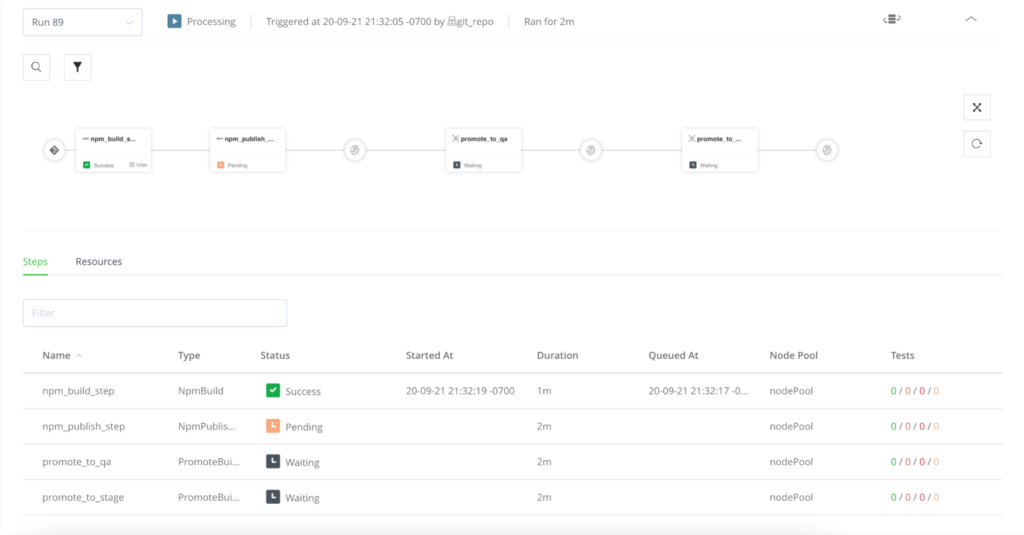Select the promote_to_qa node in the graph
Image resolution: width=1024 pixels, height=535 pixels.
point(484,150)
